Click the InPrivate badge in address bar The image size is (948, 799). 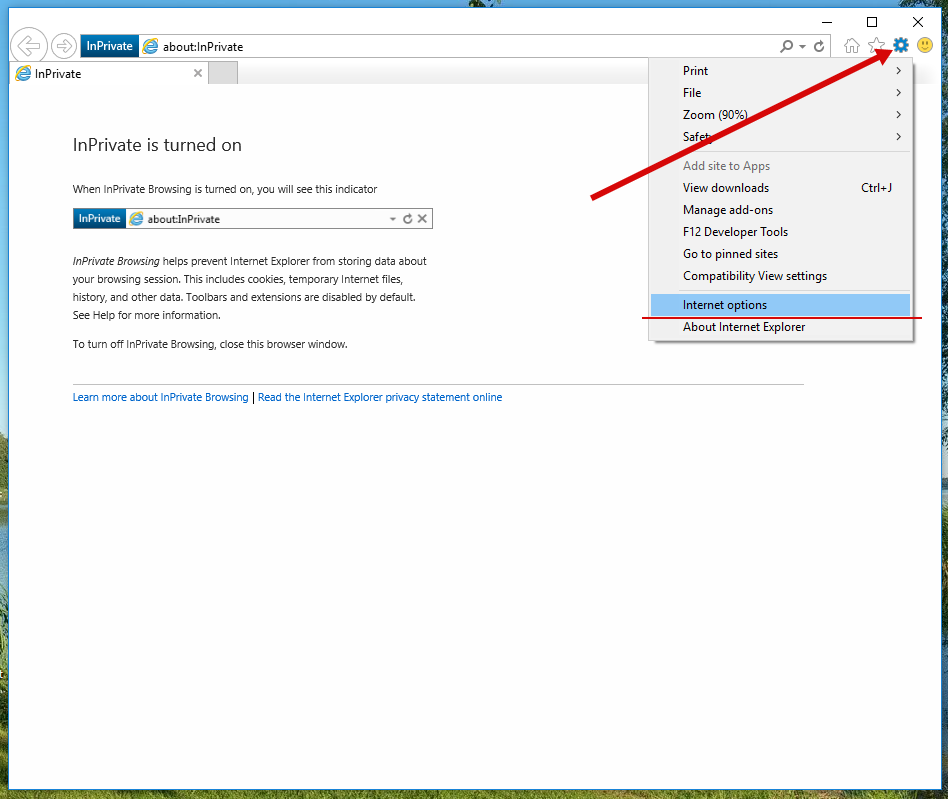tap(109, 46)
